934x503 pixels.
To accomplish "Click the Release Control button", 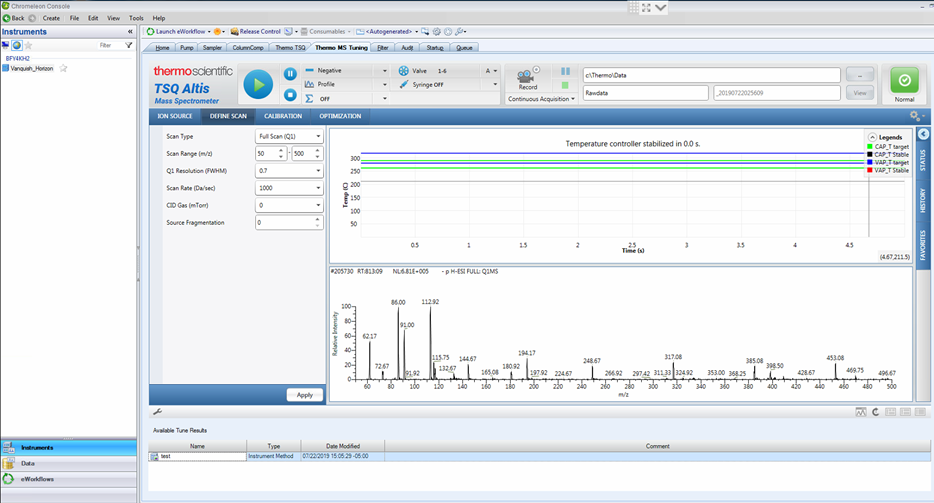I will (x=256, y=32).
